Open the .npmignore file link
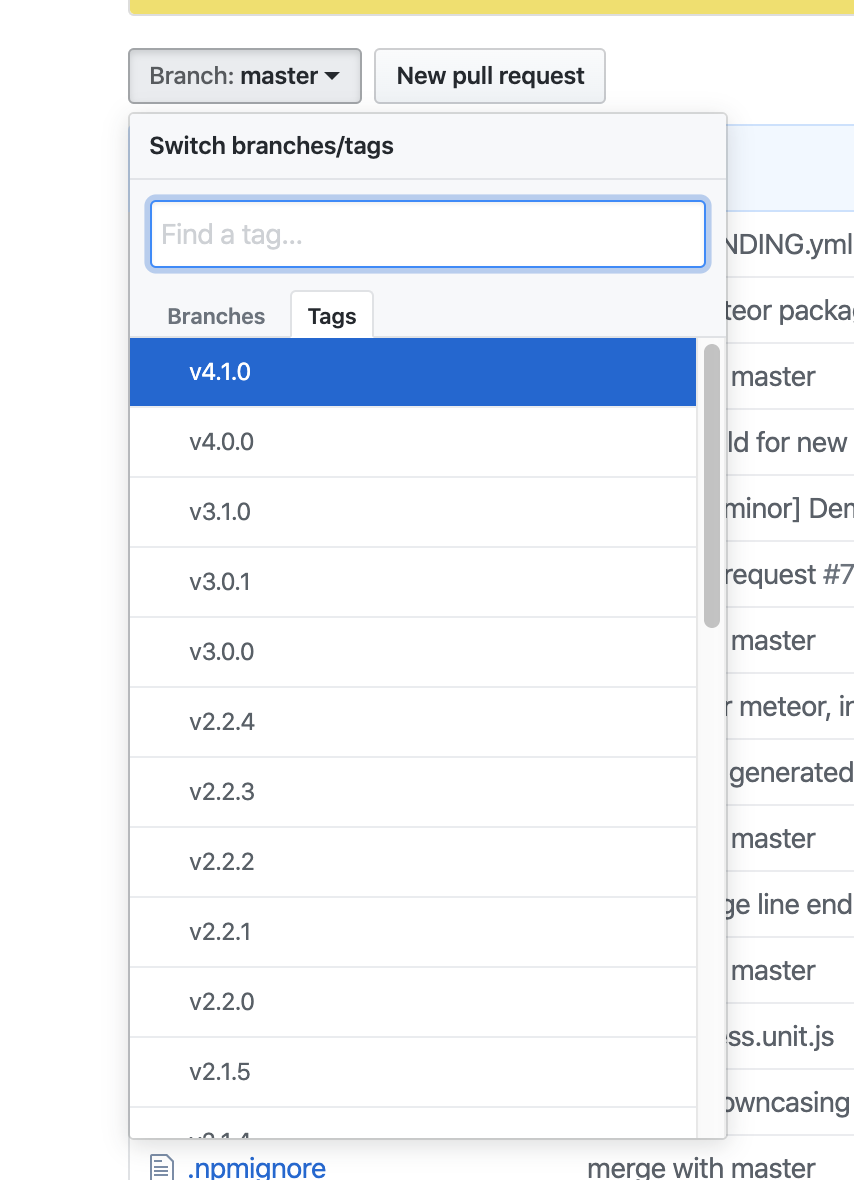This screenshot has width=854, height=1180. [x=257, y=1167]
